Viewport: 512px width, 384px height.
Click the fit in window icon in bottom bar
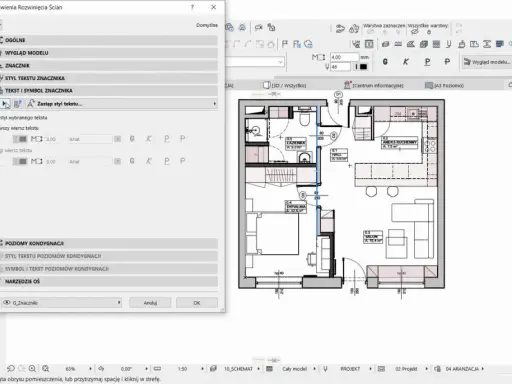pyautogui.click(x=46, y=369)
